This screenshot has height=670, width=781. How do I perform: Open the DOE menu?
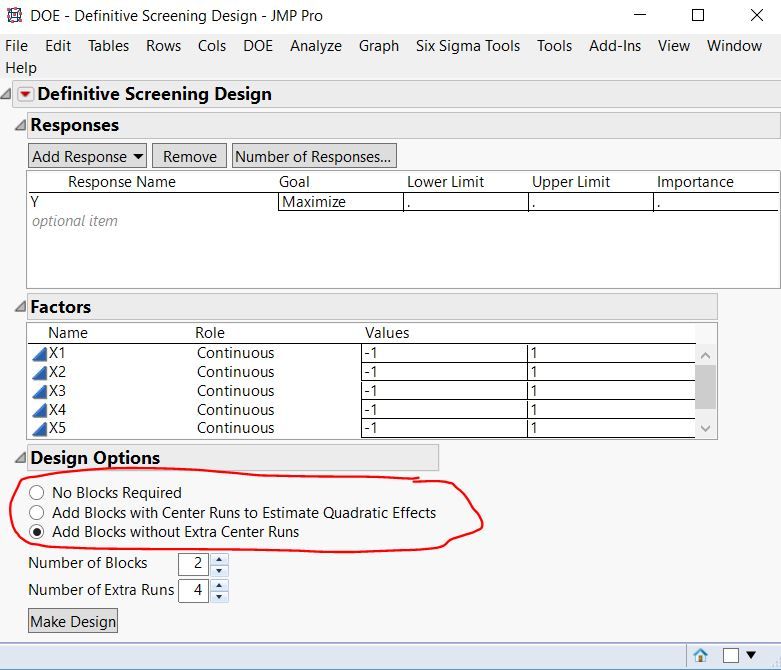258,46
